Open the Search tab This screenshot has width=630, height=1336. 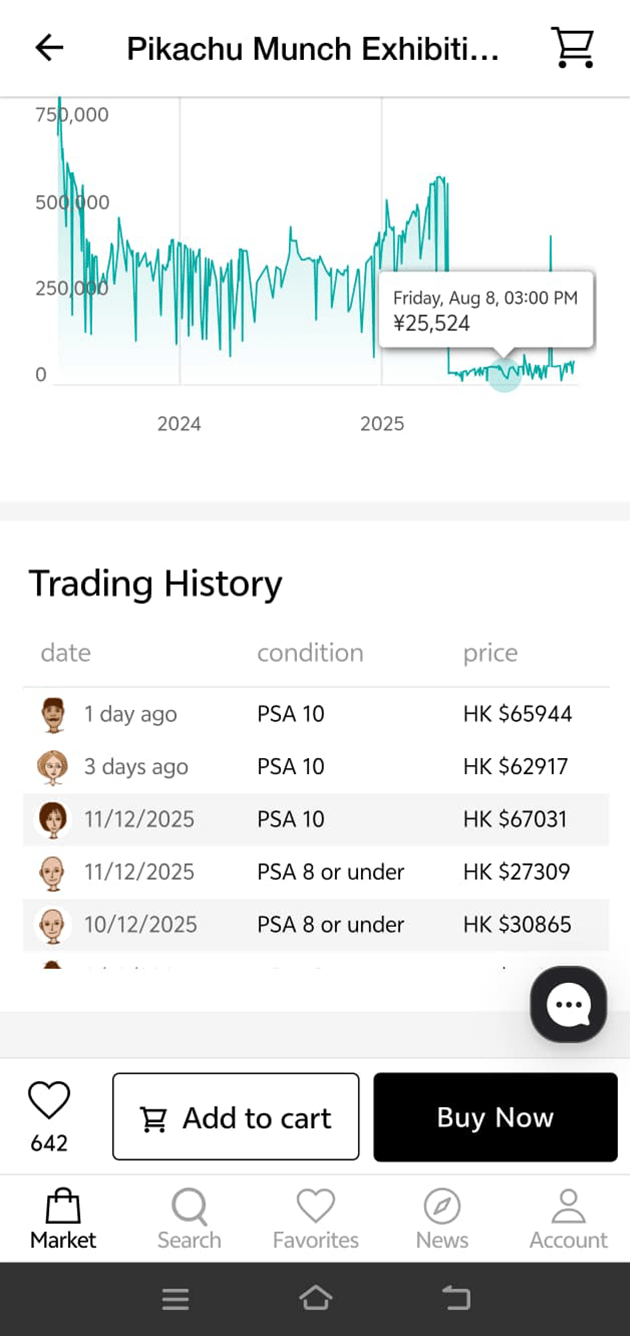(x=189, y=1220)
